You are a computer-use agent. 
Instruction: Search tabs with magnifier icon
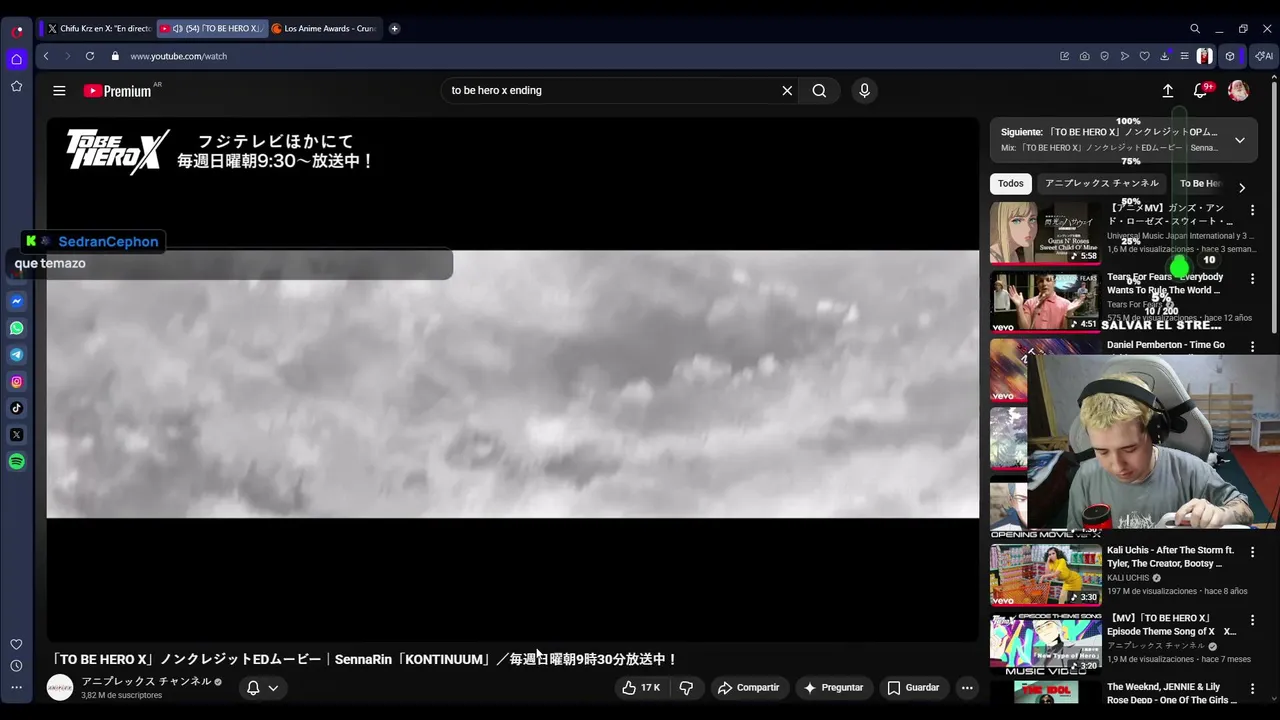click(1195, 29)
